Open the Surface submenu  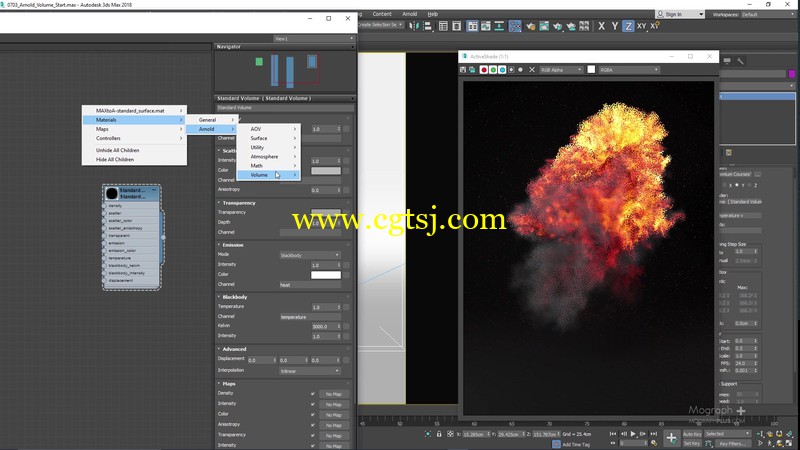(x=268, y=138)
